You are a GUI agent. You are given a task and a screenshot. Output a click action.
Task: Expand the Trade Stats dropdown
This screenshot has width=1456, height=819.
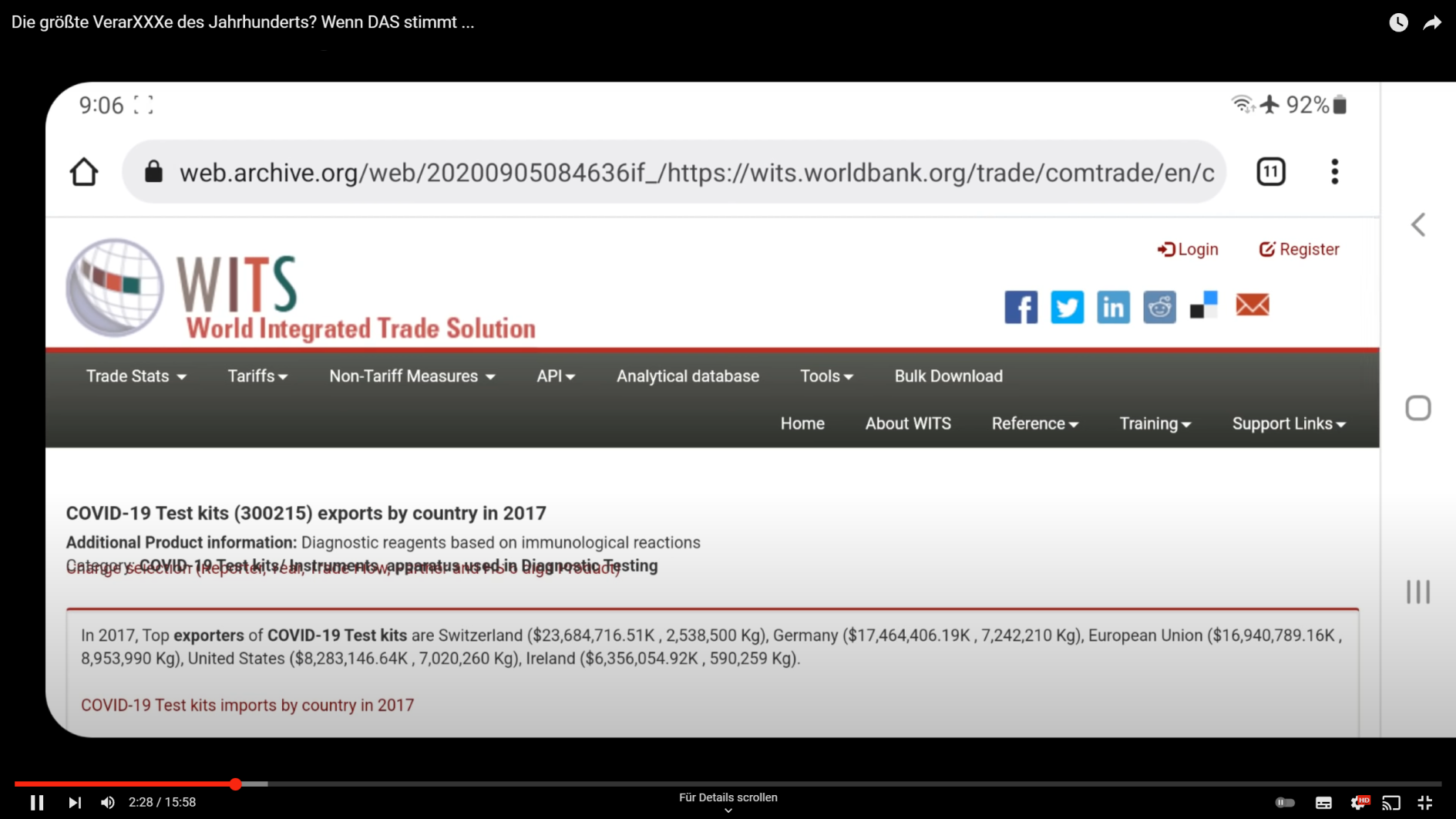[136, 376]
